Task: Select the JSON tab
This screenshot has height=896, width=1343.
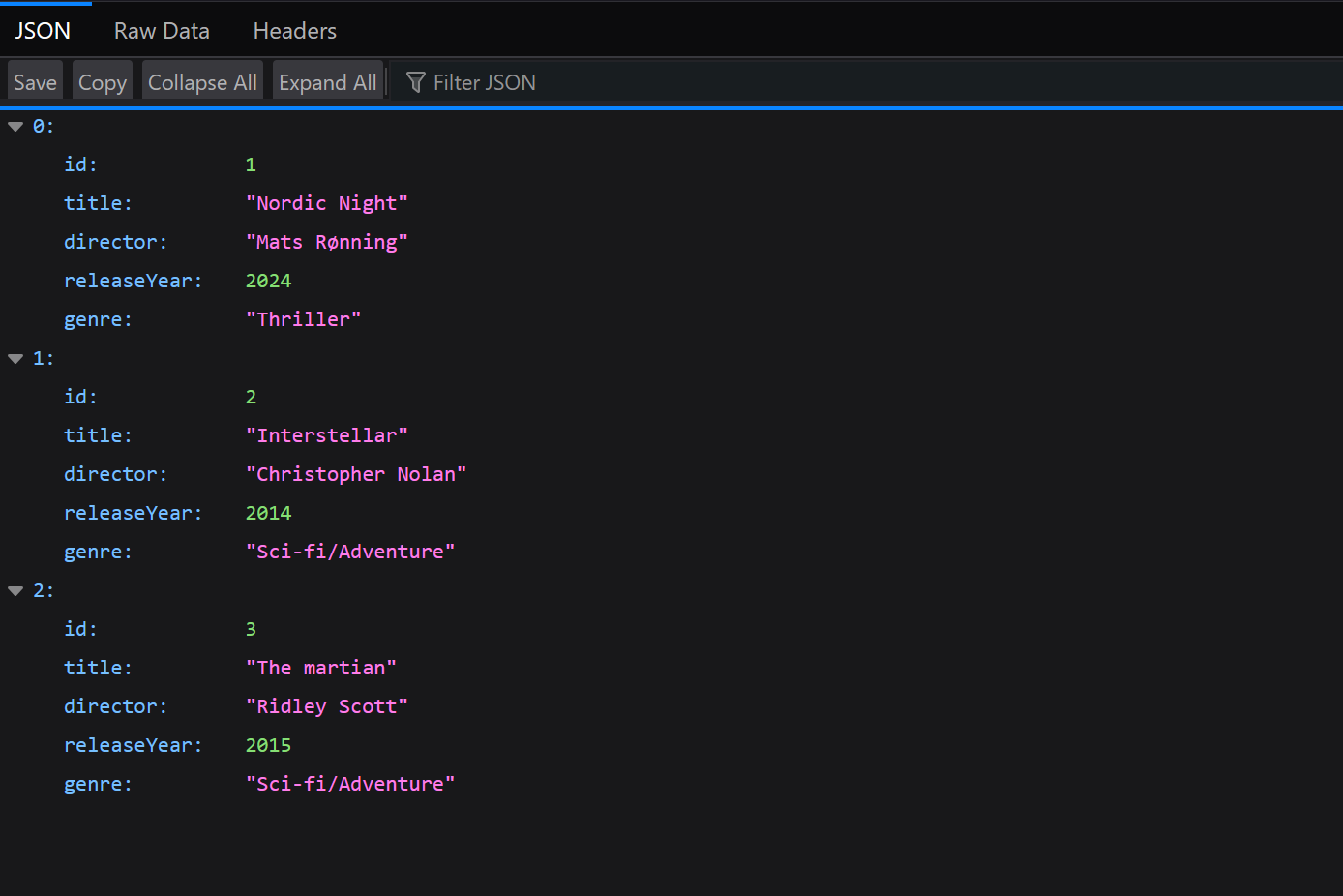Action: (x=43, y=30)
